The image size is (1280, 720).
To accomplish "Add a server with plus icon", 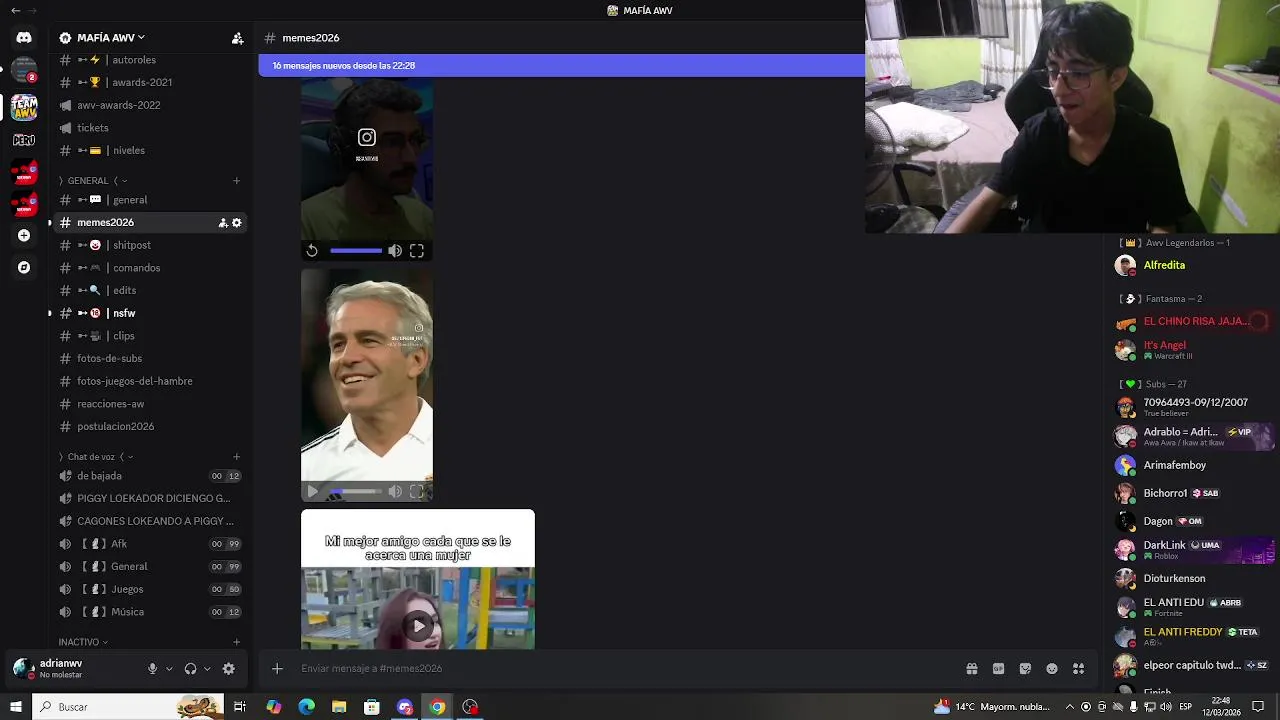I will pos(24,235).
